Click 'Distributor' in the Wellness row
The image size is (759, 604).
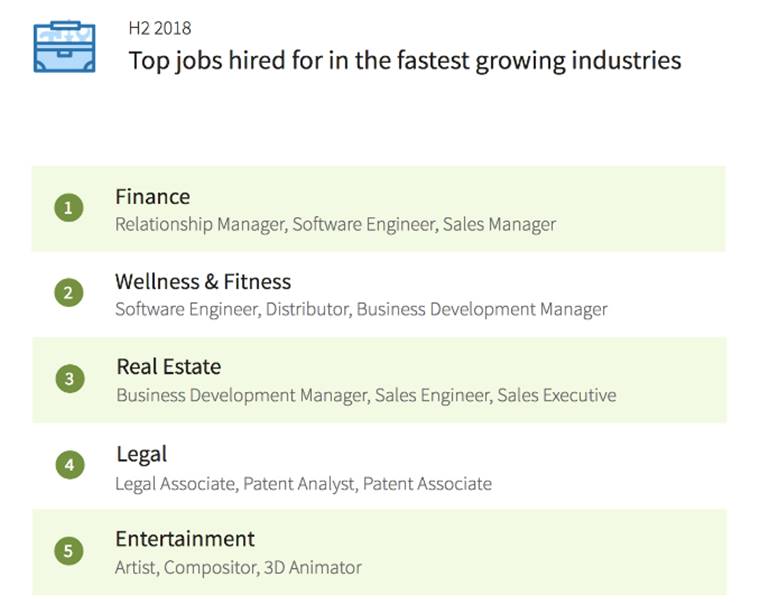coord(306,309)
